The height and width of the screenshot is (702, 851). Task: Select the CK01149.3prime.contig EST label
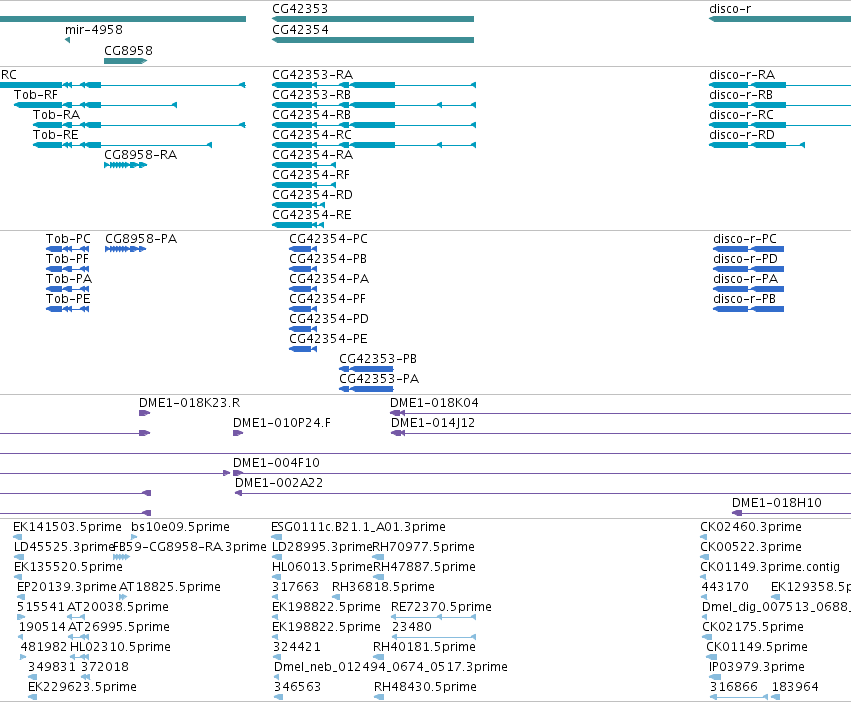[x=770, y=568]
